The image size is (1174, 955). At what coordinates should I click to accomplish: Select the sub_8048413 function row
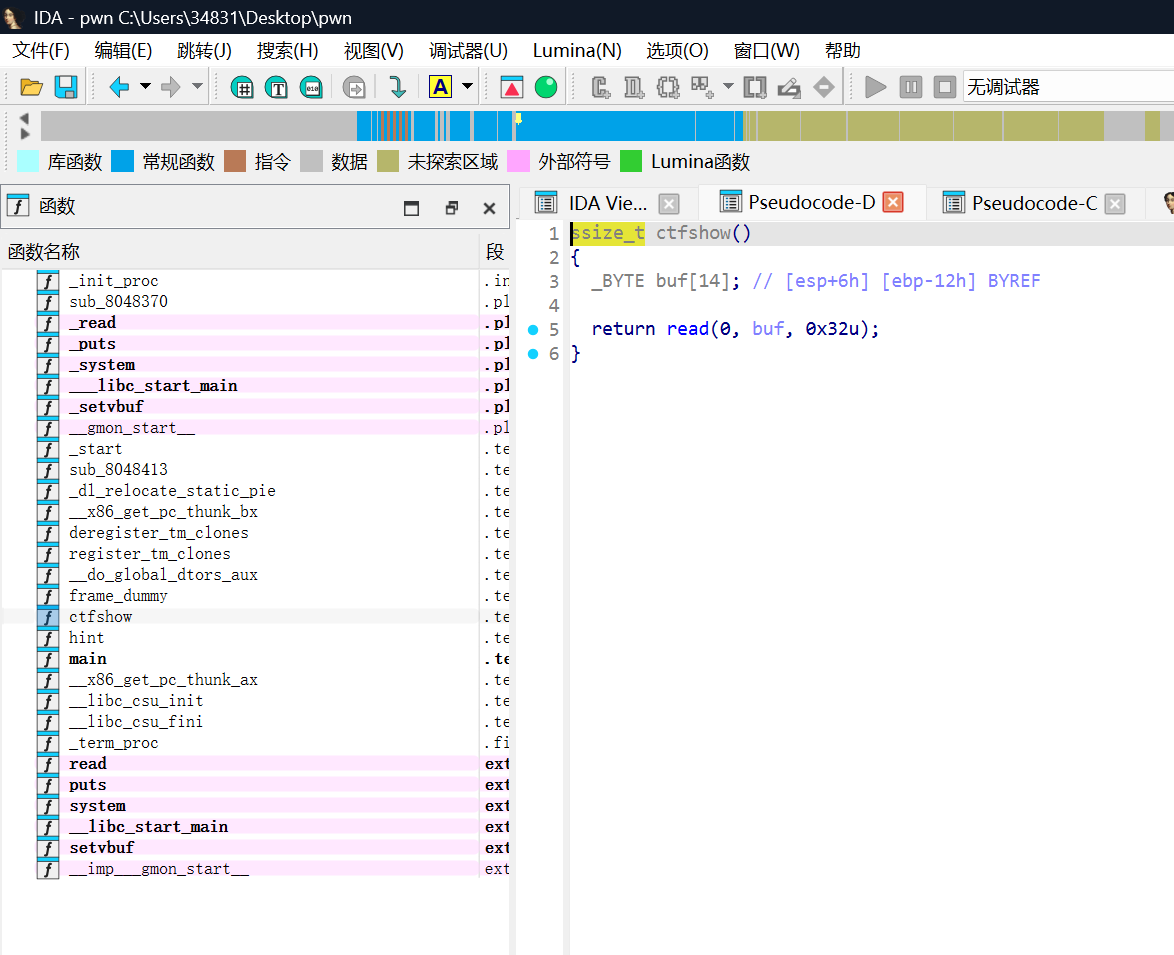click(256, 469)
